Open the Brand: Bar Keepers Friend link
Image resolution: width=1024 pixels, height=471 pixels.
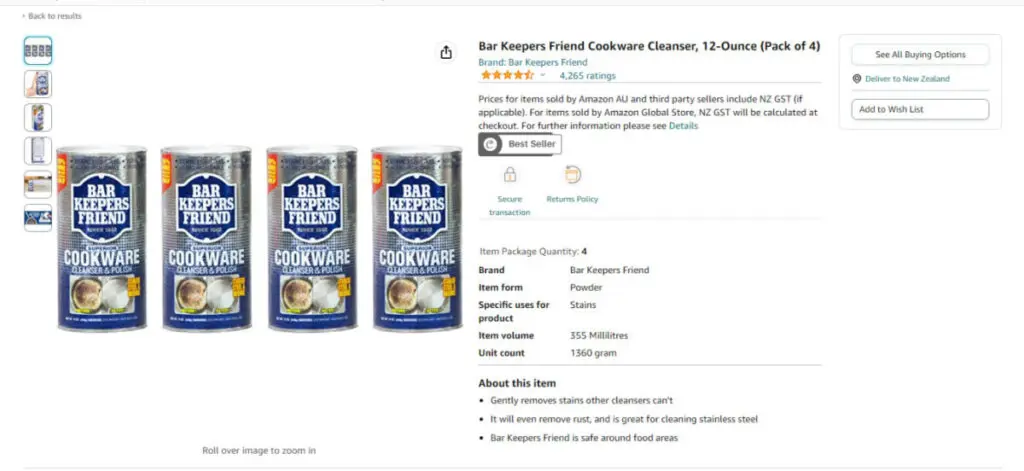coord(532,62)
